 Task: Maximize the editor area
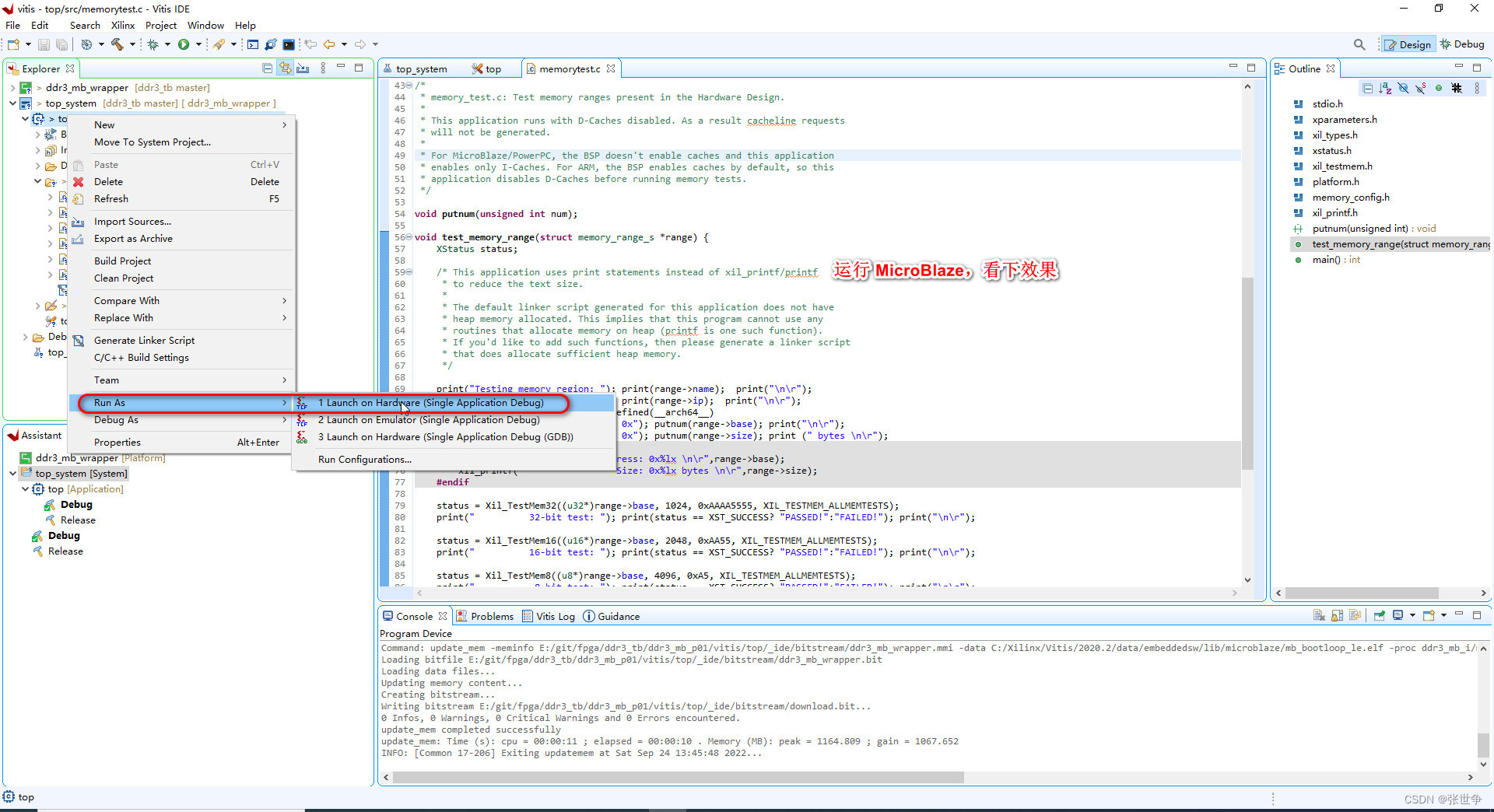coord(1251,68)
